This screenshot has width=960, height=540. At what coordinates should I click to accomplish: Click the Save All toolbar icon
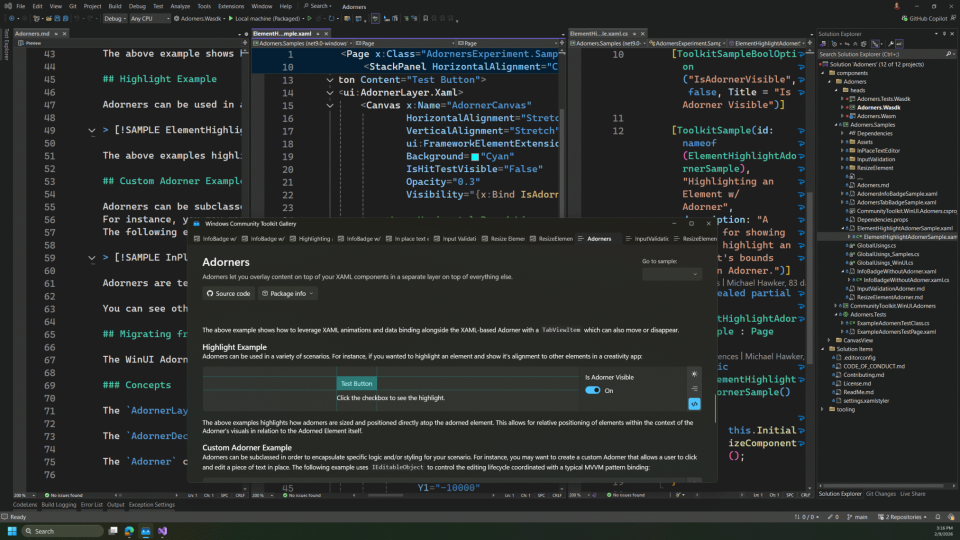(x=66, y=18)
